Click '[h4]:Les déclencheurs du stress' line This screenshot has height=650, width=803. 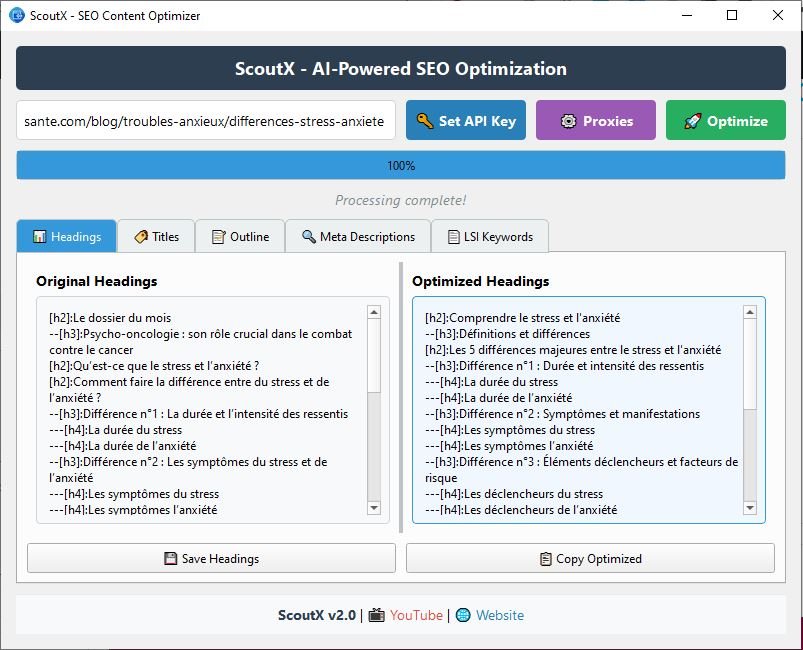click(514, 494)
